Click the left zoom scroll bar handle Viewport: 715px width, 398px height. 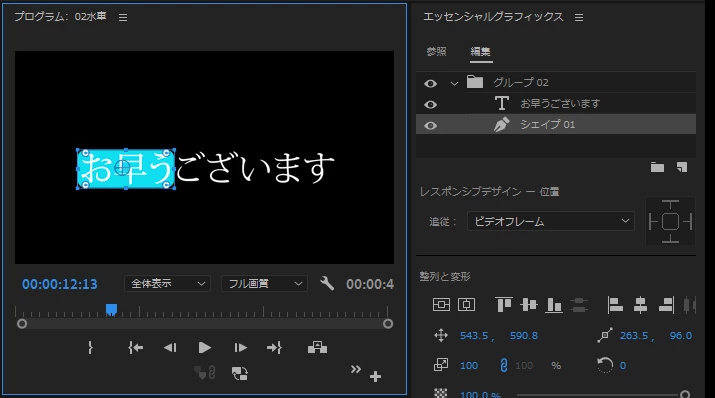point(21,324)
